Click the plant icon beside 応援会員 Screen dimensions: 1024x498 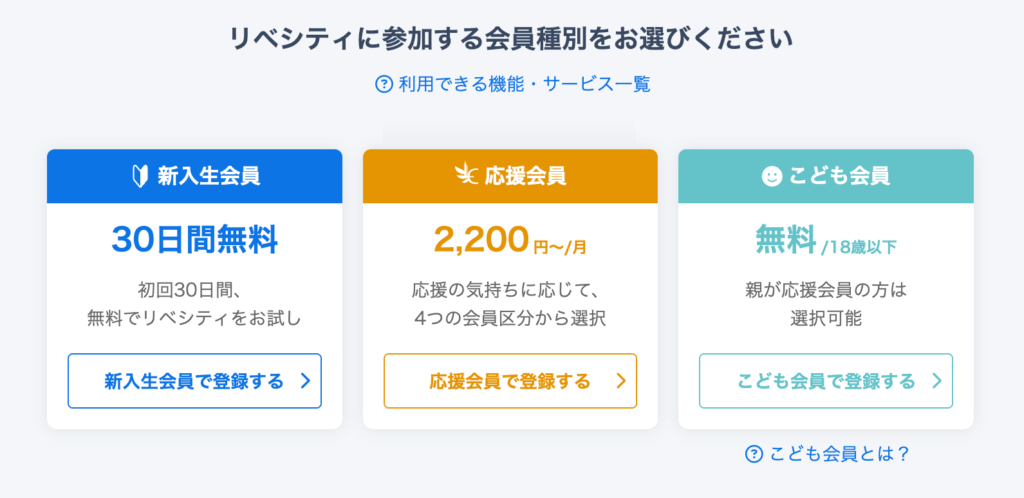465,176
